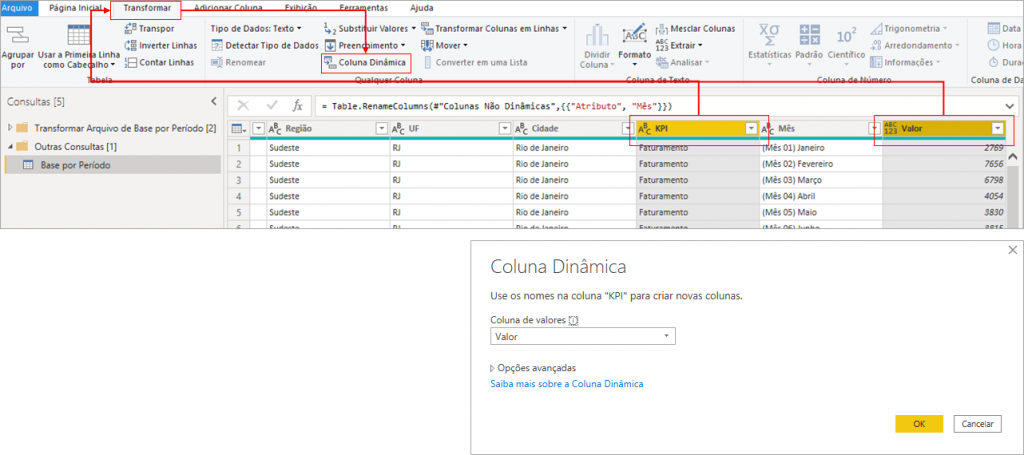
Task: Open the Extrair dropdown
Action: pos(679,45)
